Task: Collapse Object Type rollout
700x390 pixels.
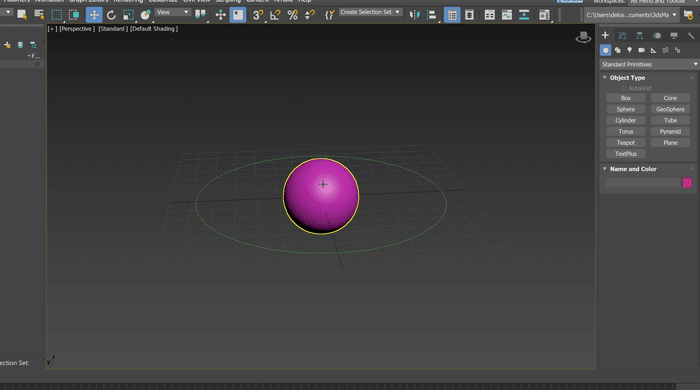Action: [x=605, y=78]
